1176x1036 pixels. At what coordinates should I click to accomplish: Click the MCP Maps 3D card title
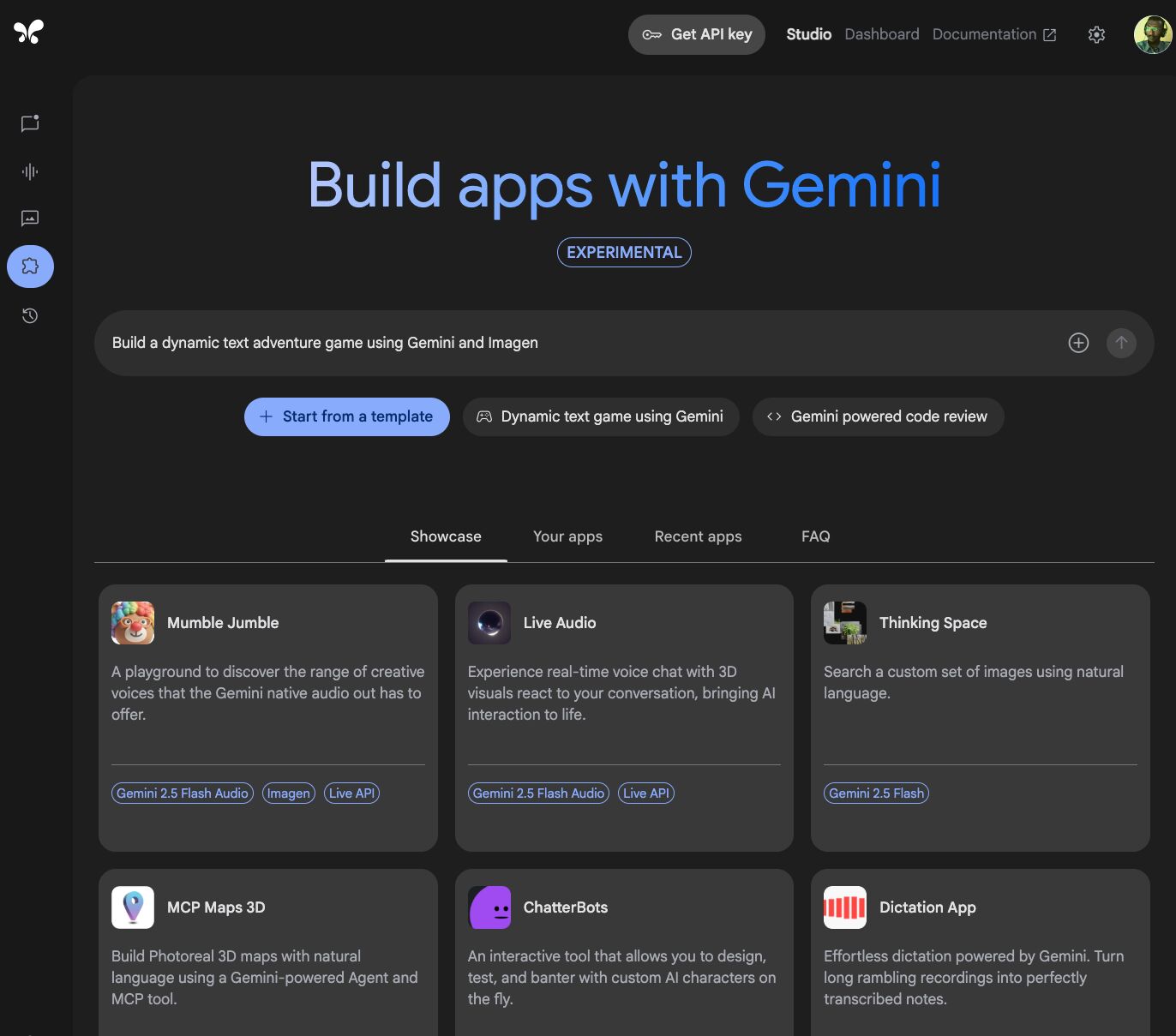pyautogui.click(x=216, y=907)
